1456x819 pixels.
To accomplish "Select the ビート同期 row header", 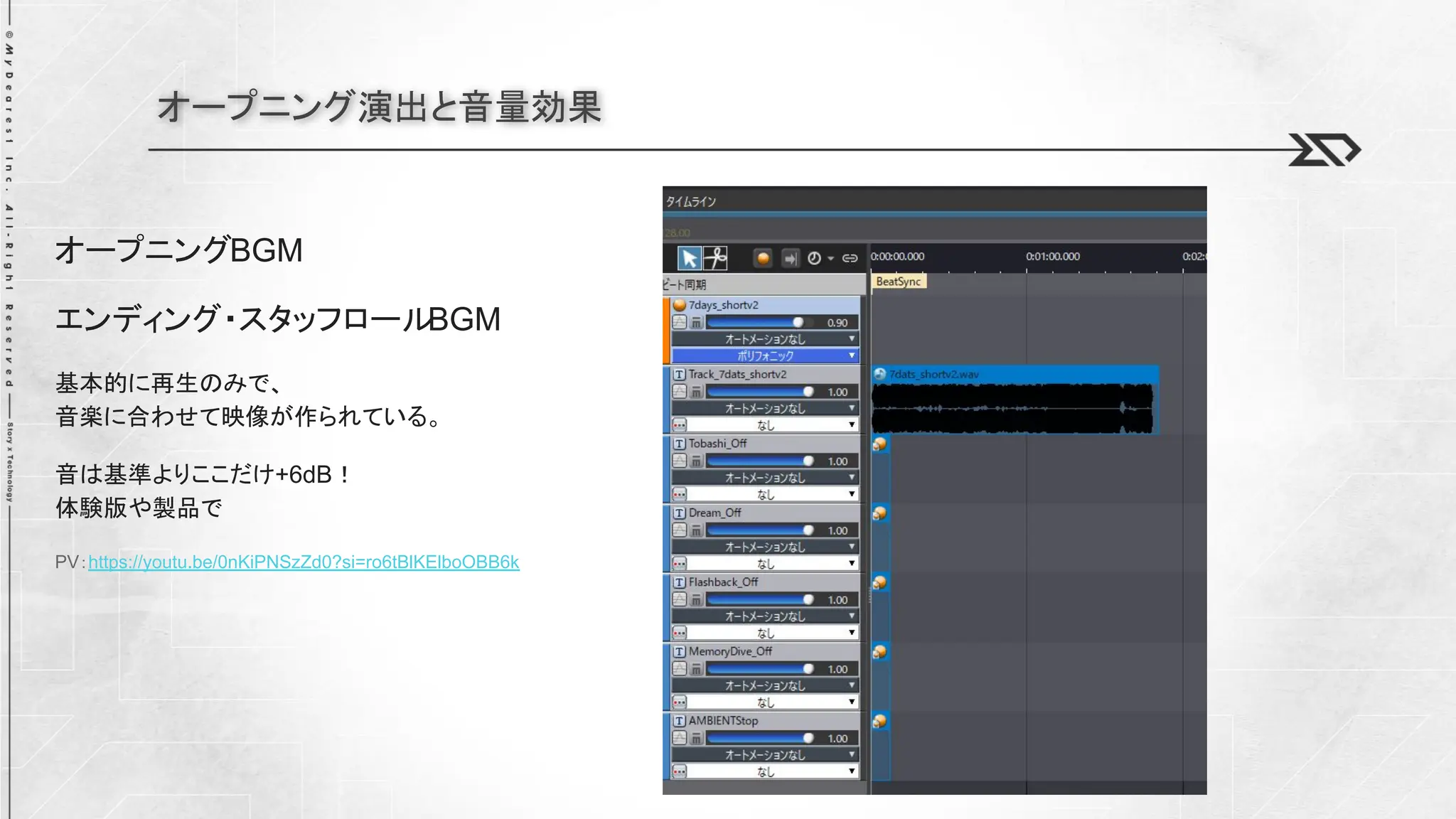I will tap(764, 284).
